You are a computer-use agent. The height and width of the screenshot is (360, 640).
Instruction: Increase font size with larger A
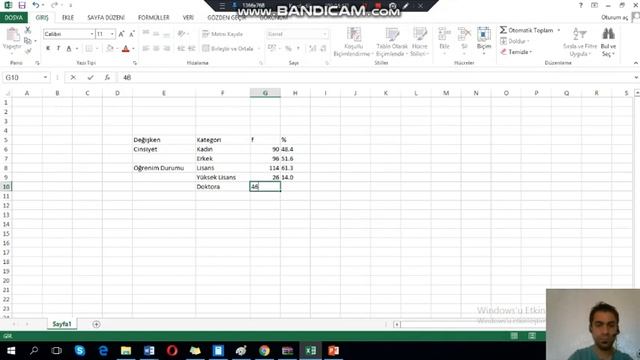pyautogui.click(x=121, y=34)
